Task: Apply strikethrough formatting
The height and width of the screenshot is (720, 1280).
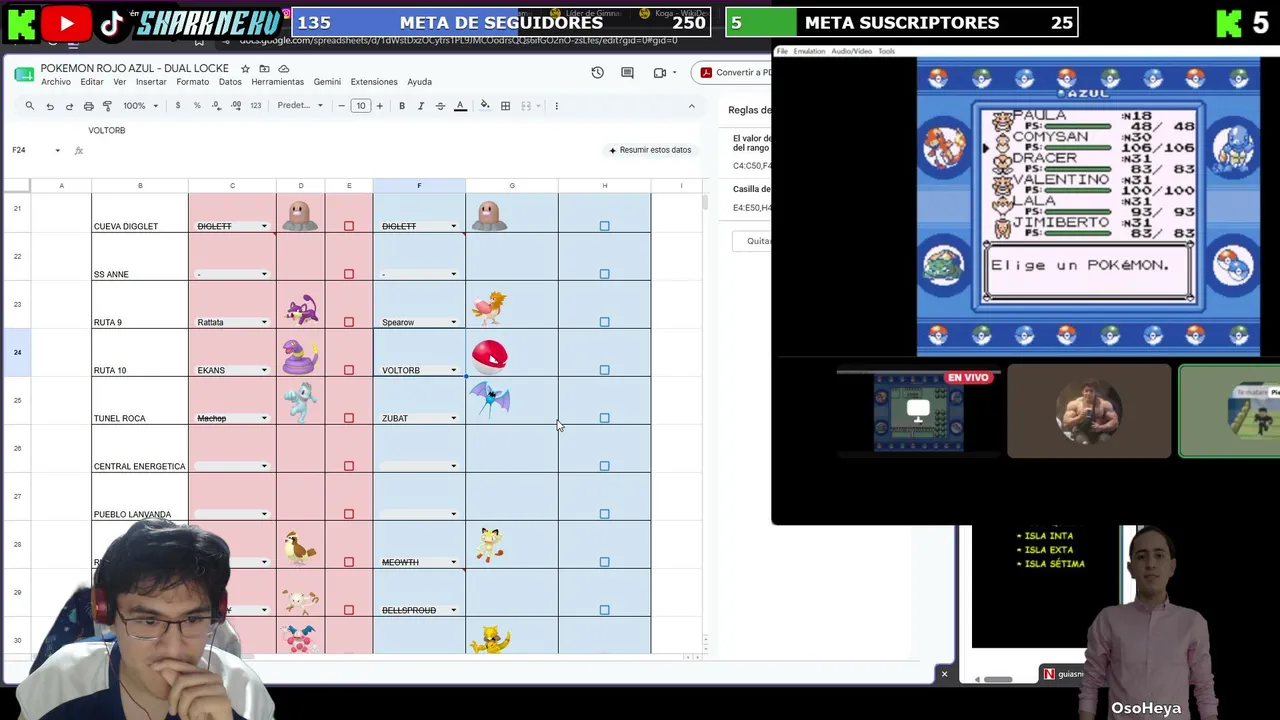Action: tap(440, 106)
